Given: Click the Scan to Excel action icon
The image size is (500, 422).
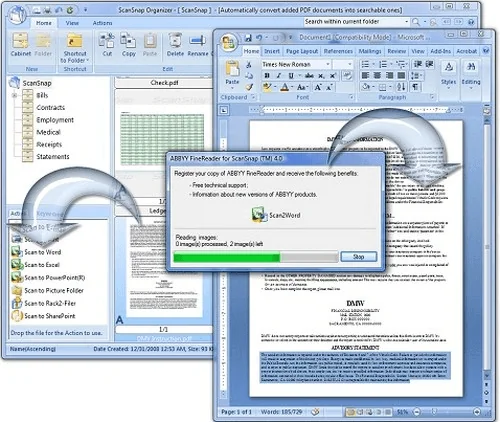Looking at the screenshot, I should (x=16, y=264).
